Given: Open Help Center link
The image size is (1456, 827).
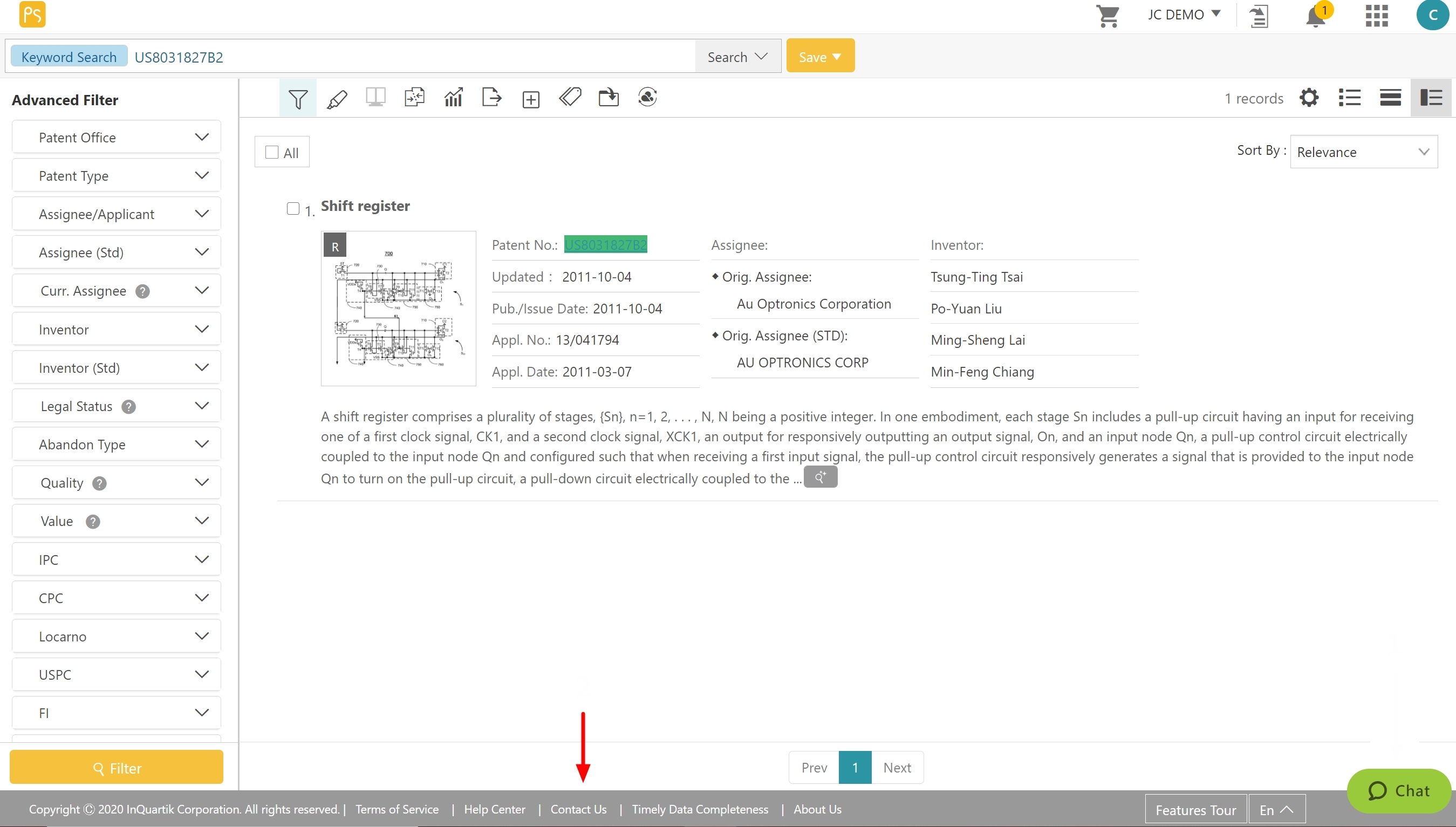Looking at the screenshot, I should 495,809.
